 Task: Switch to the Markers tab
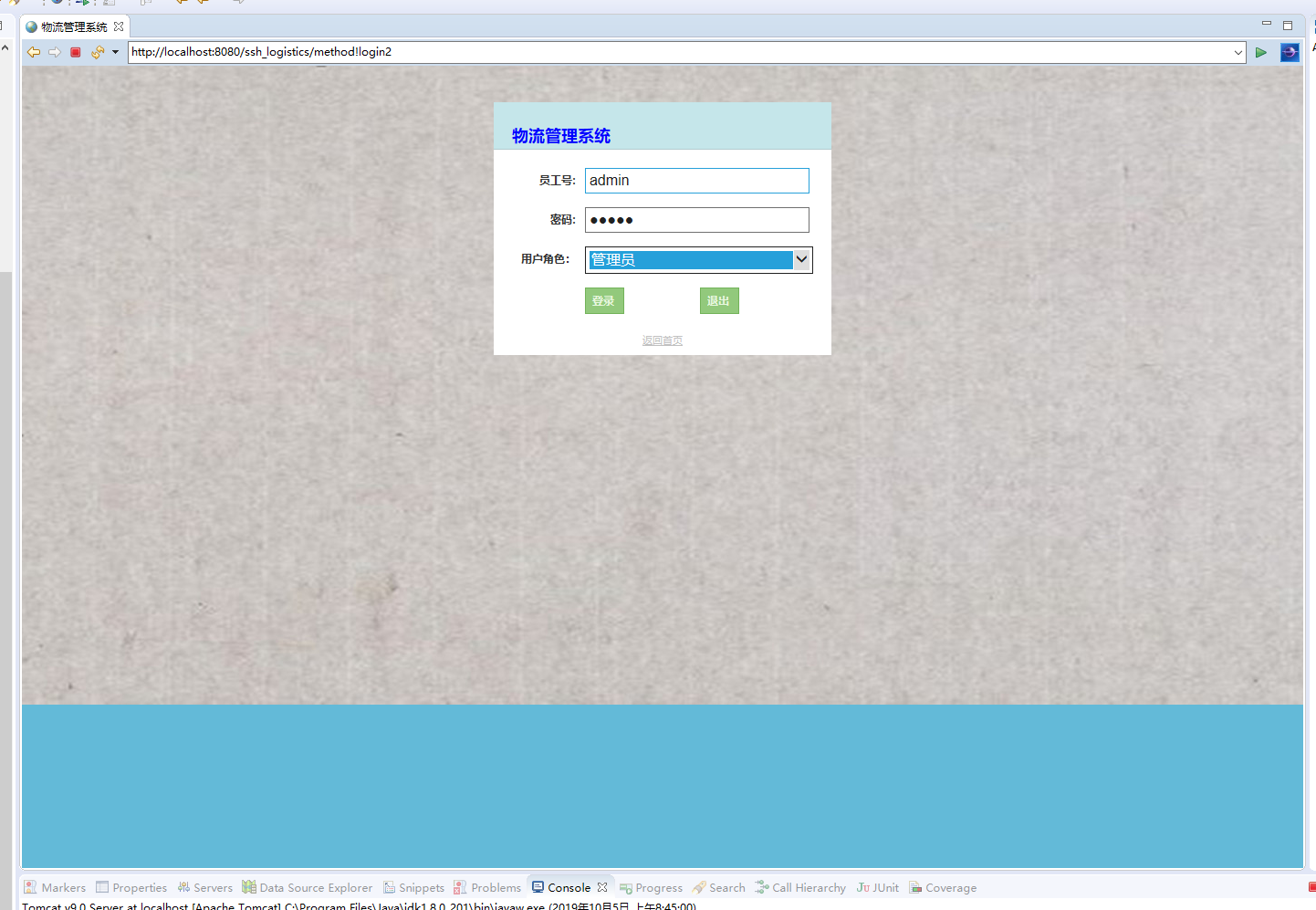(55, 887)
